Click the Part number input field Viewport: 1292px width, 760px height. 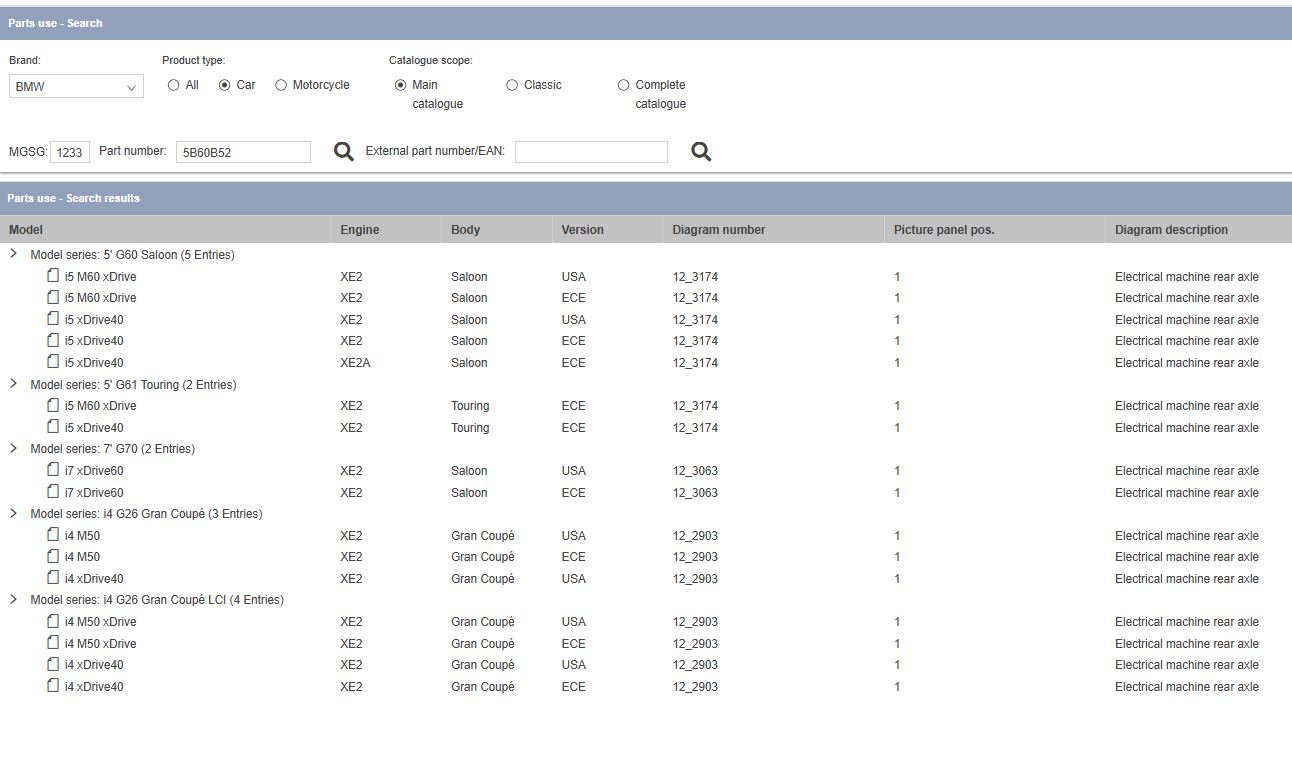[x=243, y=152]
